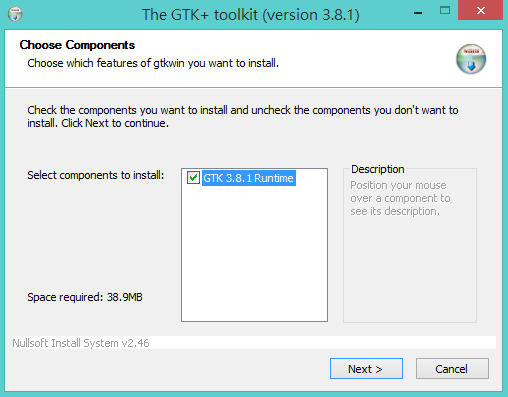Screen dimensions: 508x397
Task: Minimize the installer window
Action: coord(418,13)
